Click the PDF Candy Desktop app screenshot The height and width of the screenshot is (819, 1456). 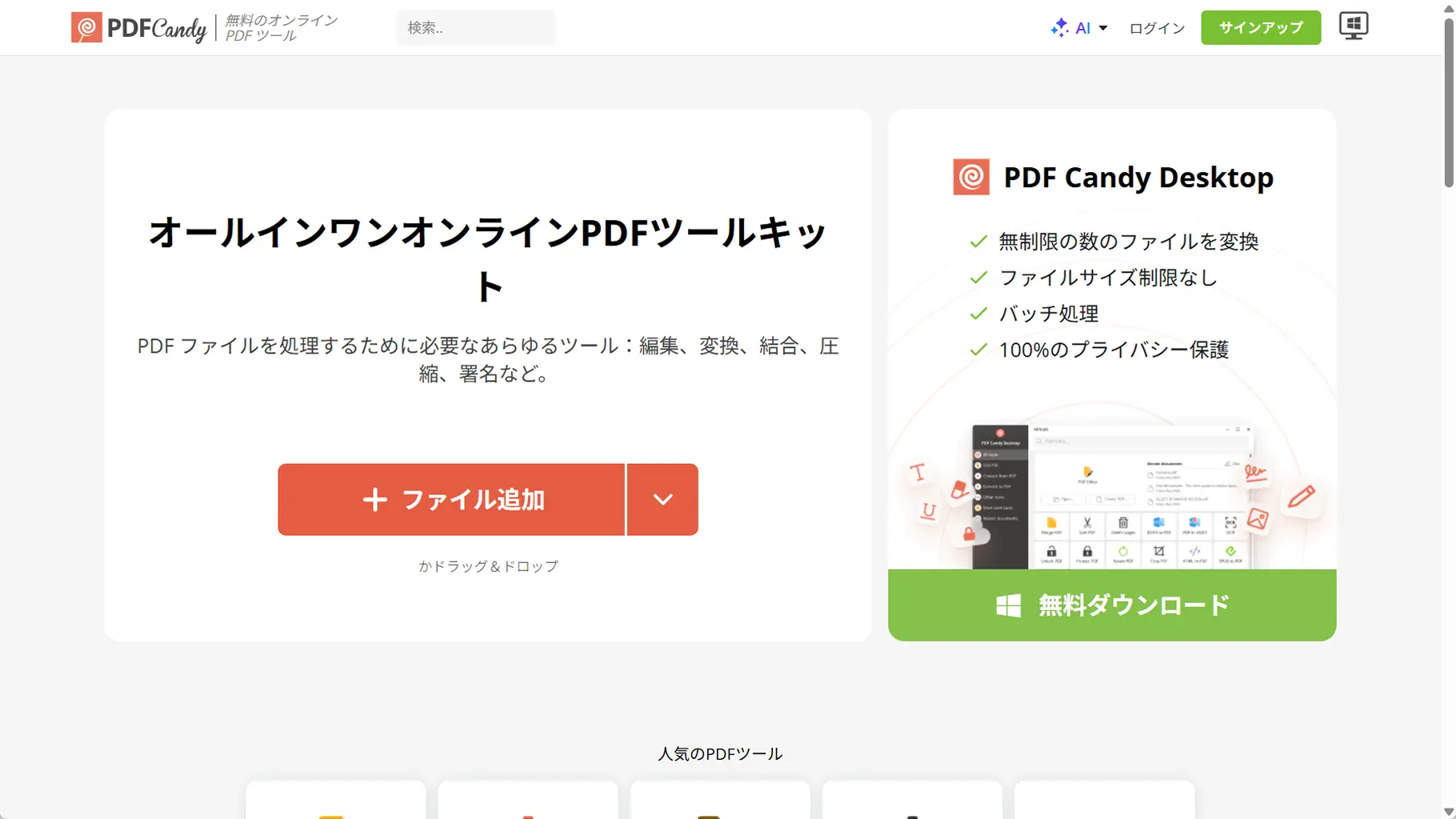(1112, 496)
